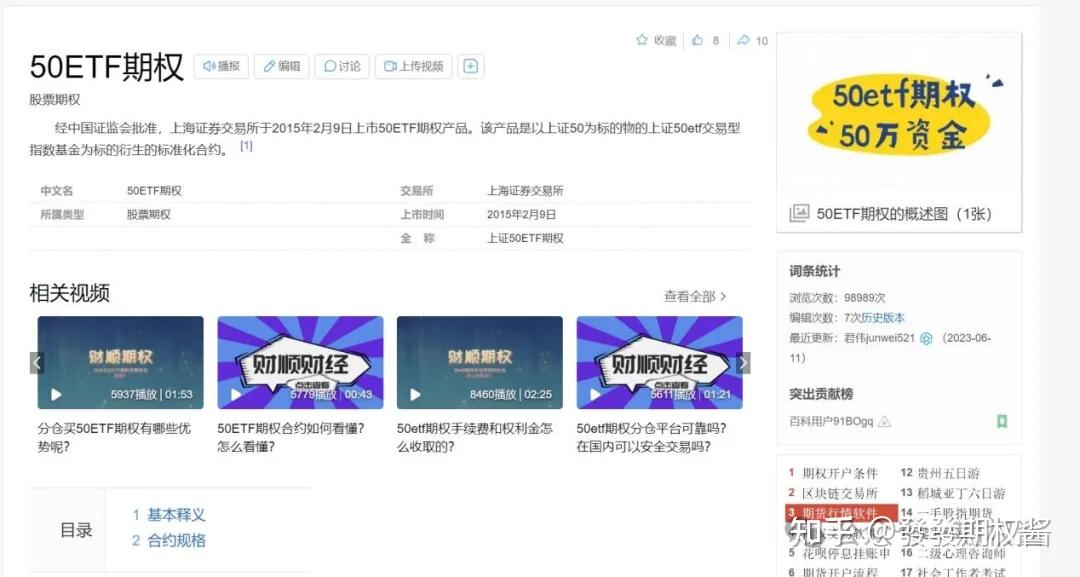The height and width of the screenshot is (577, 1080).
Task: Click the badge icon next to 君伟junwei521
Action: click(926, 338)
